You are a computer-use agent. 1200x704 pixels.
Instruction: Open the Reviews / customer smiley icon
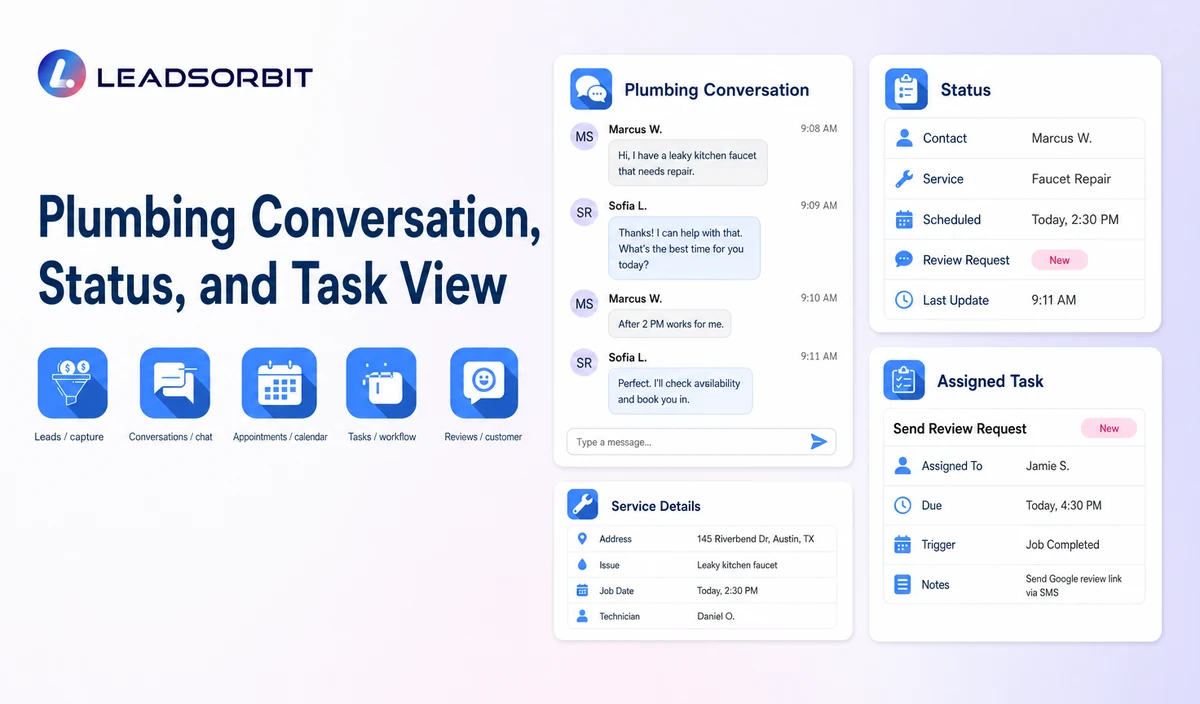[x=484, y=383]
